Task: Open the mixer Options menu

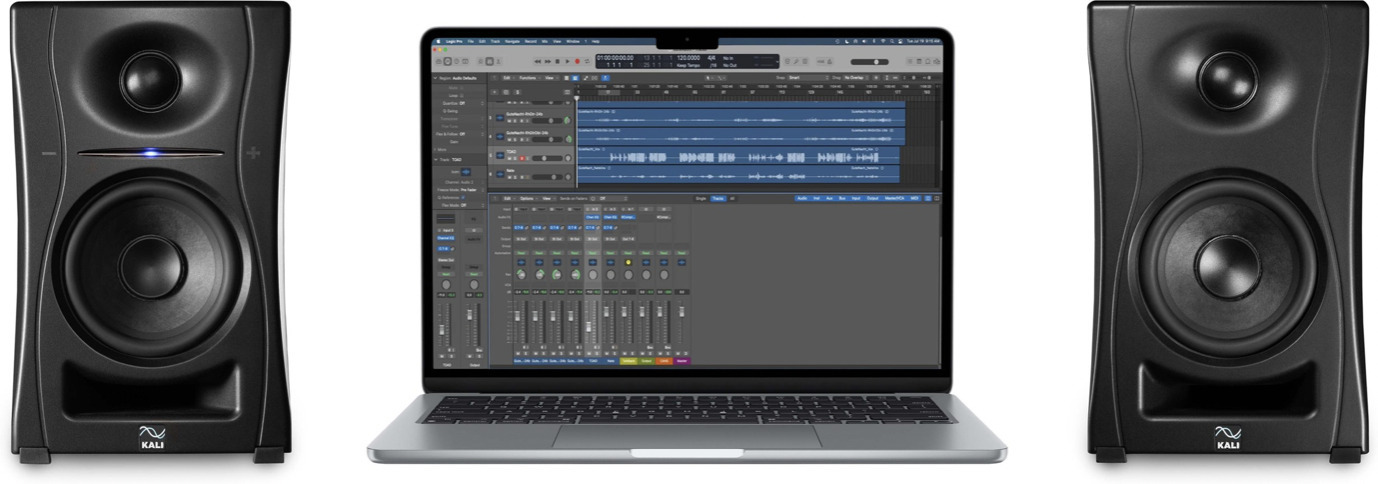Action: [x=527, y=198]
